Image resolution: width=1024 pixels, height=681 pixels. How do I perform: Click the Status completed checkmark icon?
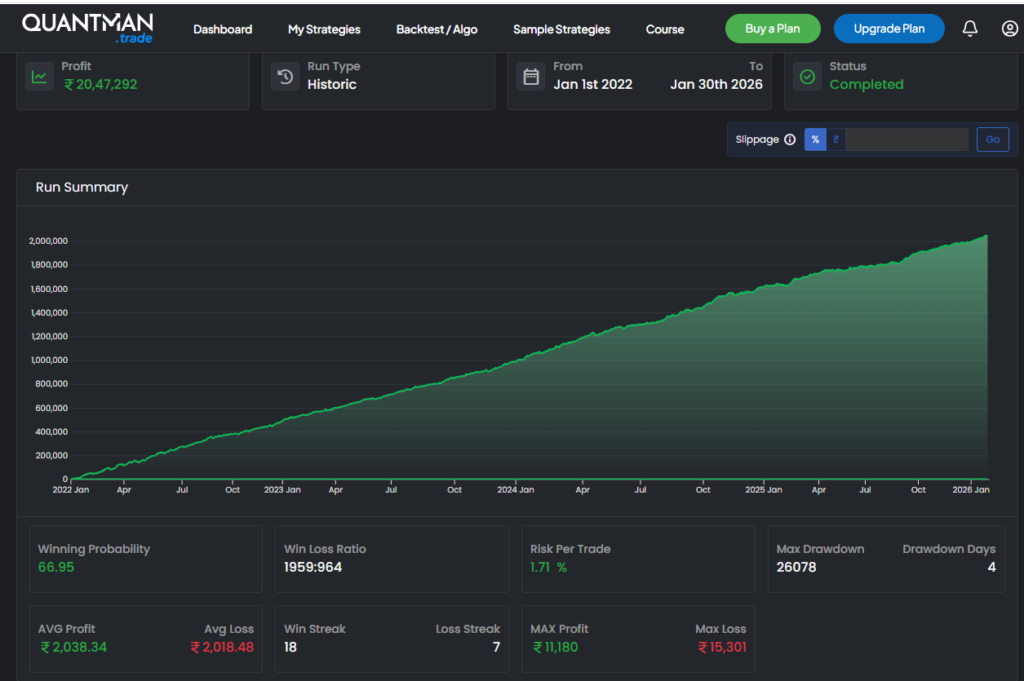[x=808, y=77]
